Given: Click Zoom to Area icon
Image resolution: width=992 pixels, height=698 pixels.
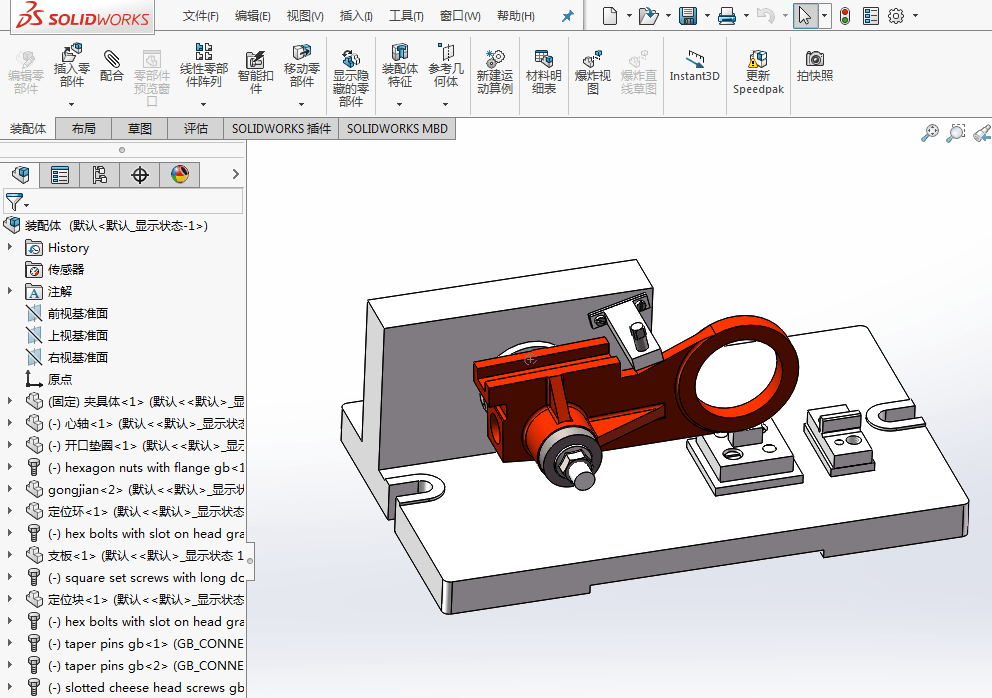Looking at the screenshot, I should (x=955, y=133).
